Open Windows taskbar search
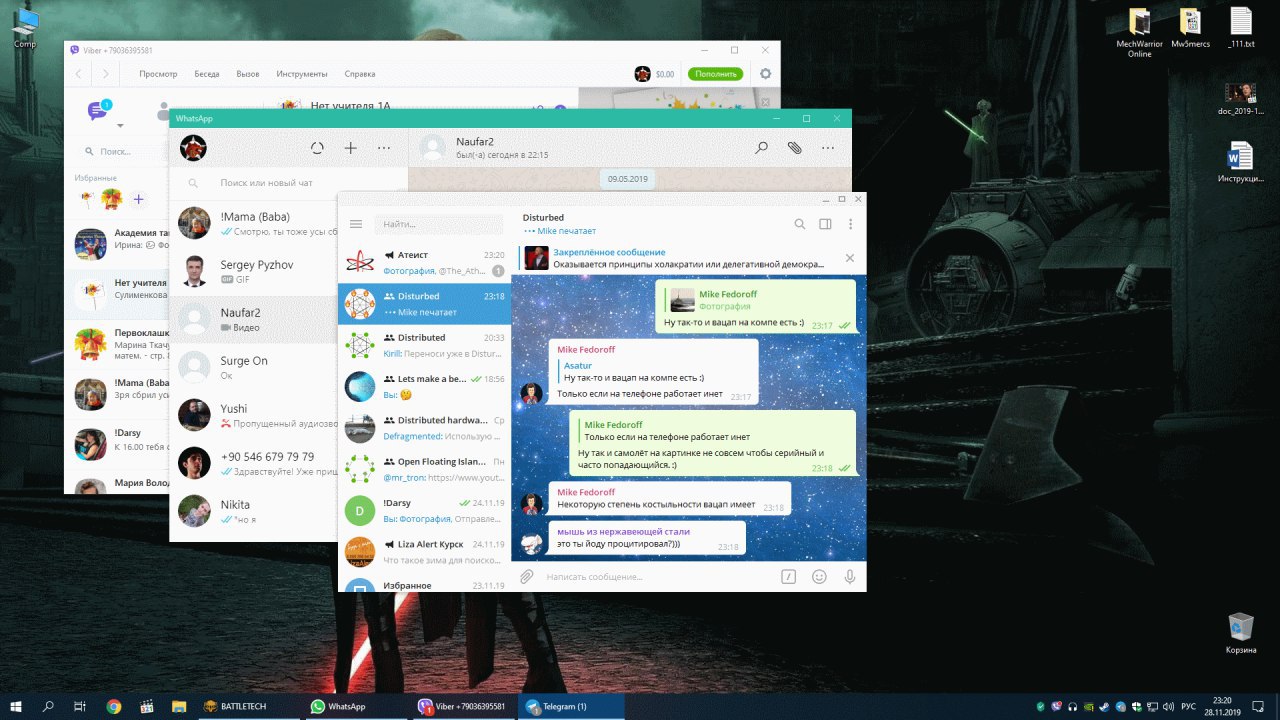Image resolution: width=1280 pixels, height=720 pixels. [48, 706]
